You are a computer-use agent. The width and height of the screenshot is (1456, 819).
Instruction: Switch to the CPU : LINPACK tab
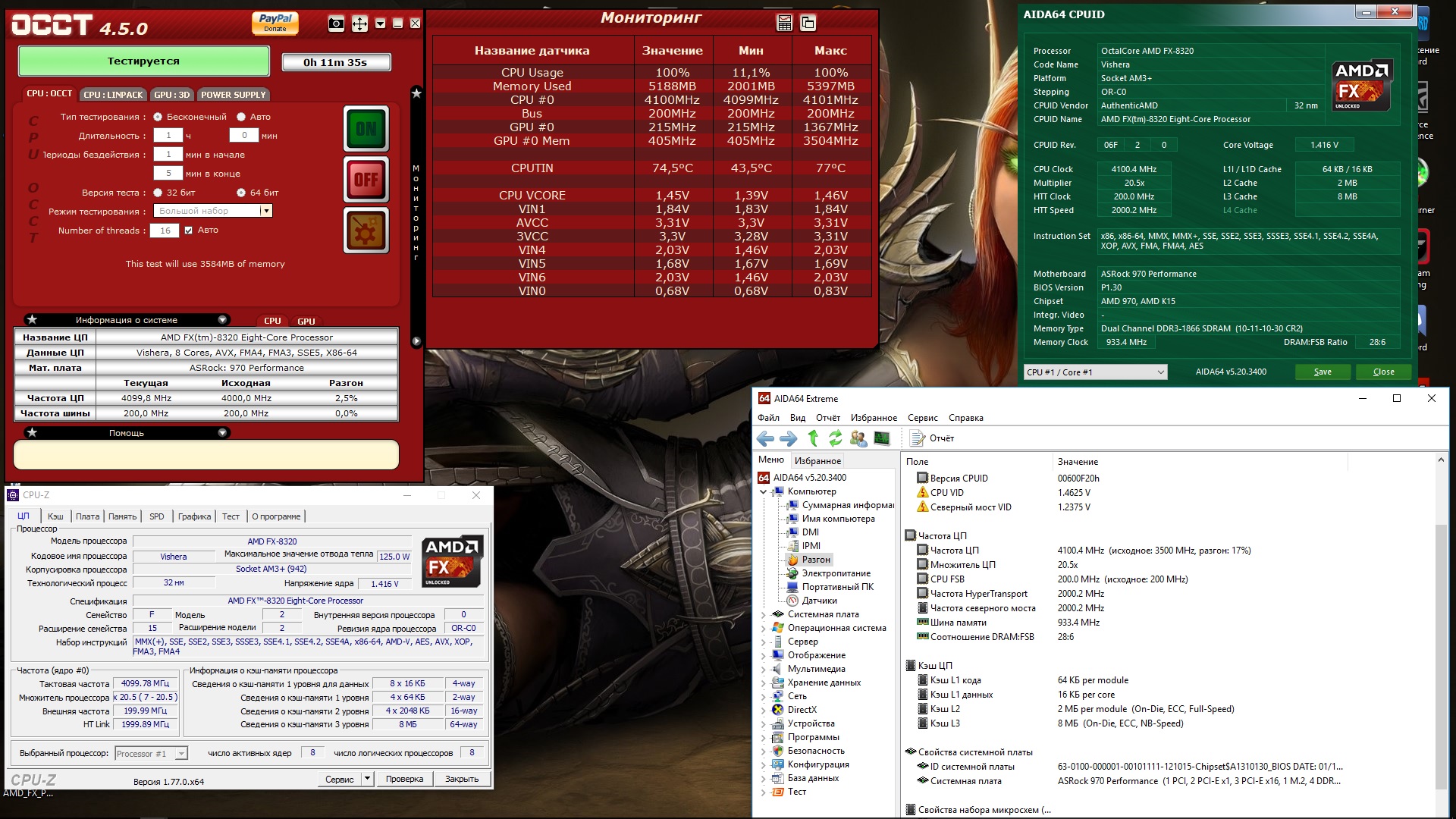[x=113, y=95]
